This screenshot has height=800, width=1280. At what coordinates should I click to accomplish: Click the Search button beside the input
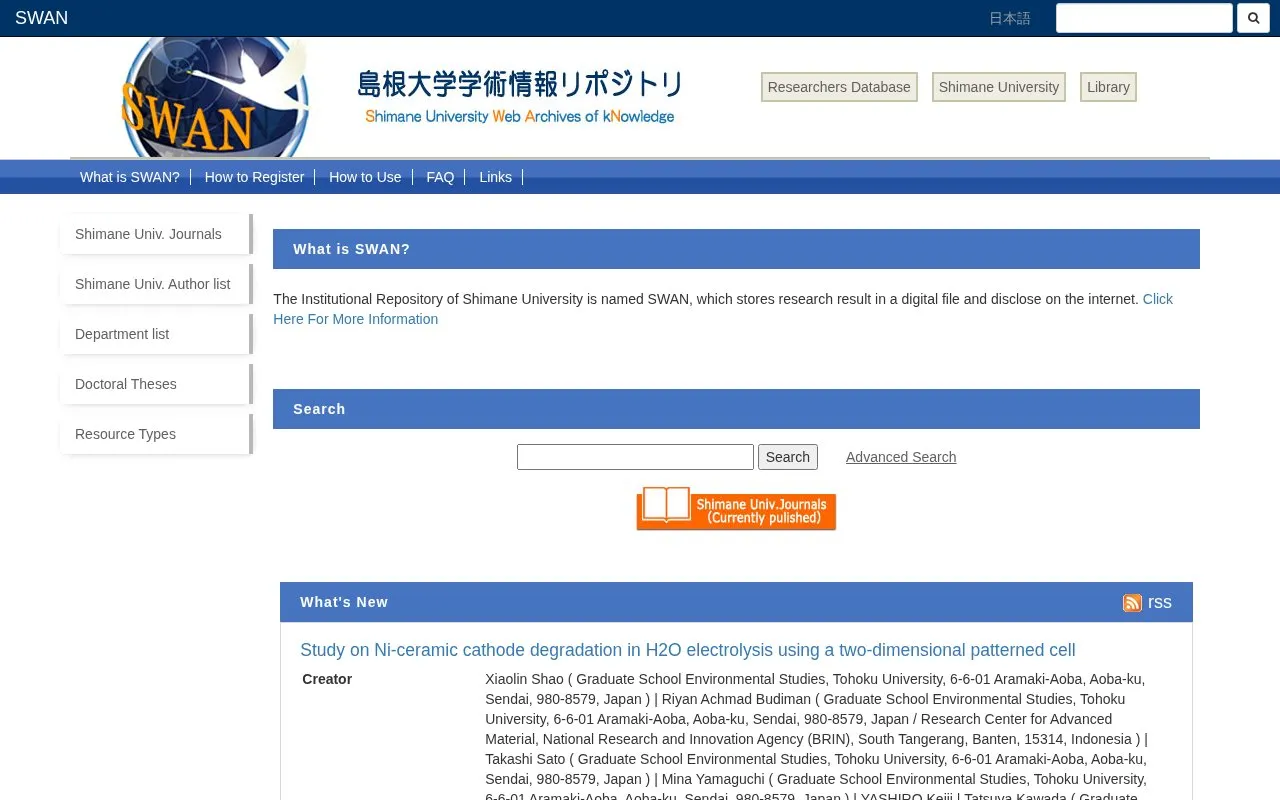pyautogui.click(x=788, y=457)
